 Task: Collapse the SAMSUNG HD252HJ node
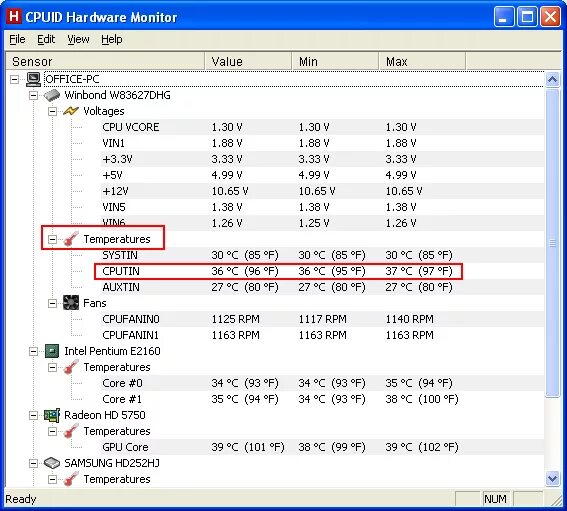point(33,463)
